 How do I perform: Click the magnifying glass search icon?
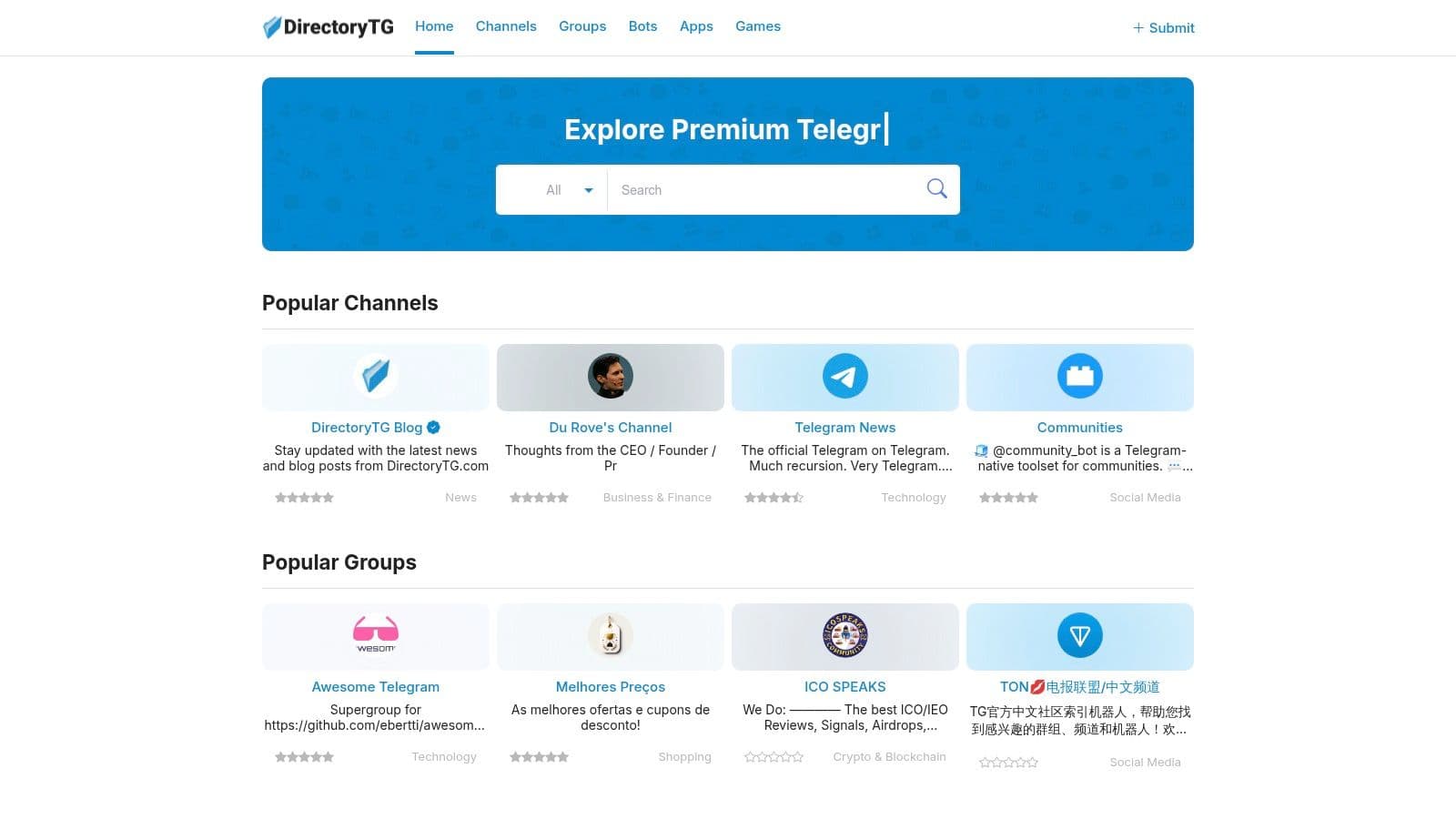tap(936, 188)
